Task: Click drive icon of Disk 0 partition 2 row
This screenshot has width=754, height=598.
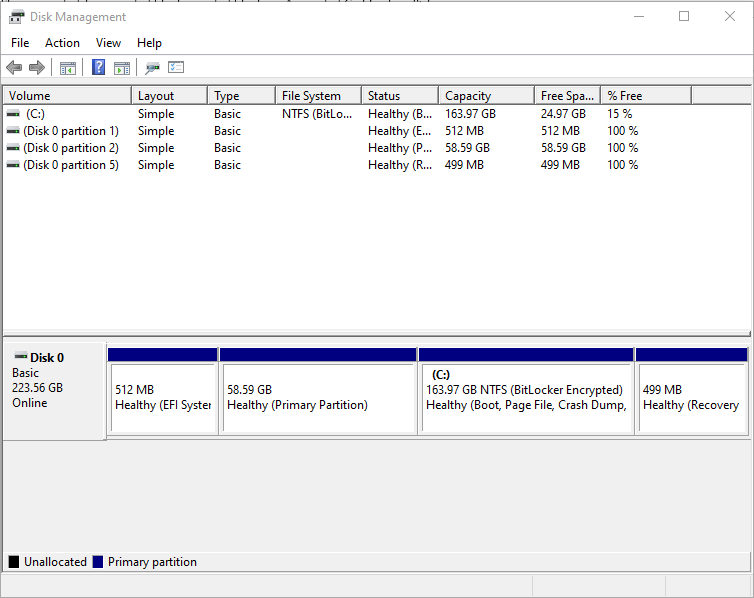Action: 13,148
